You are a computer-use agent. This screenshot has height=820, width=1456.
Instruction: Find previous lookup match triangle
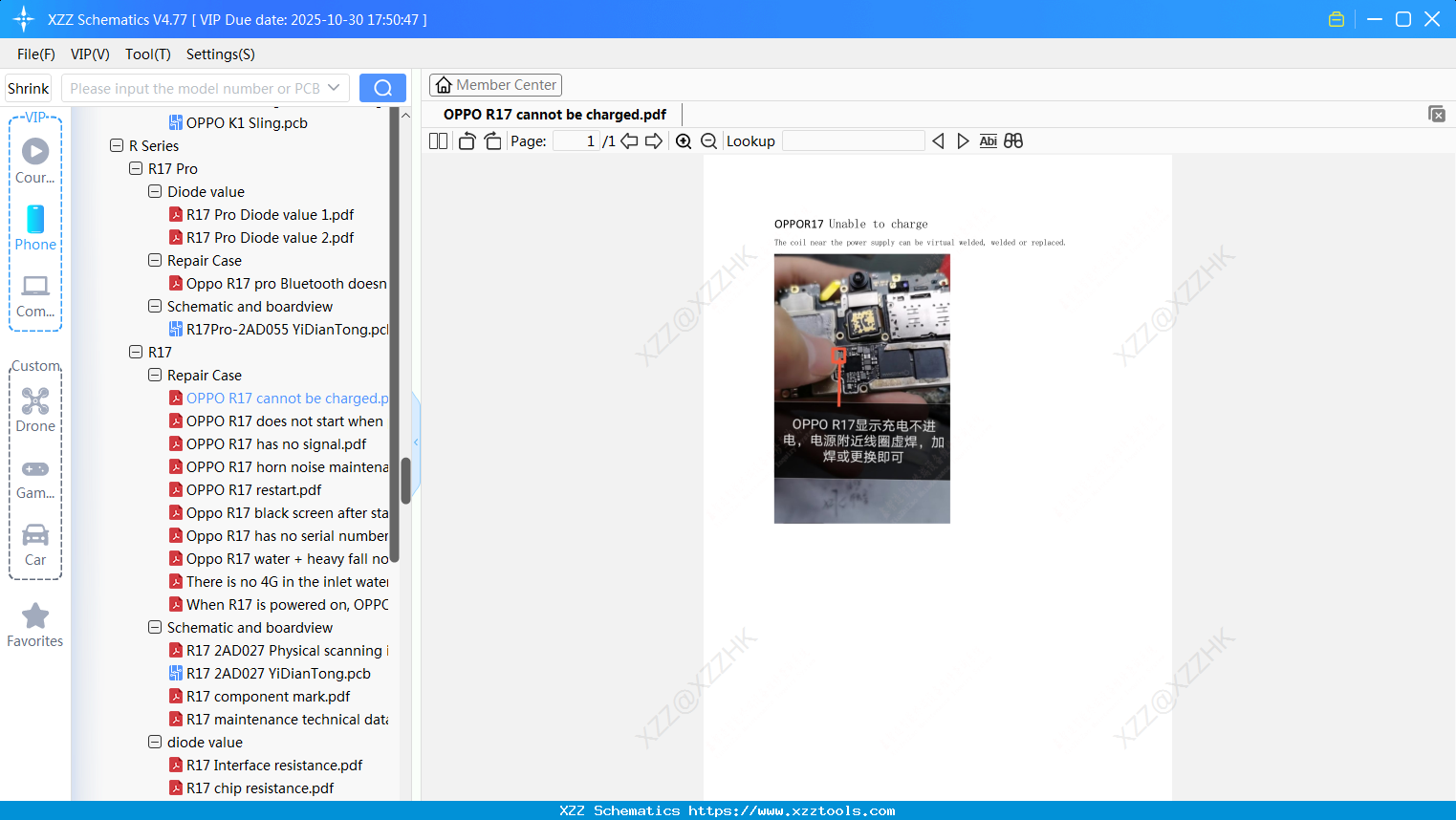[938, 141]
